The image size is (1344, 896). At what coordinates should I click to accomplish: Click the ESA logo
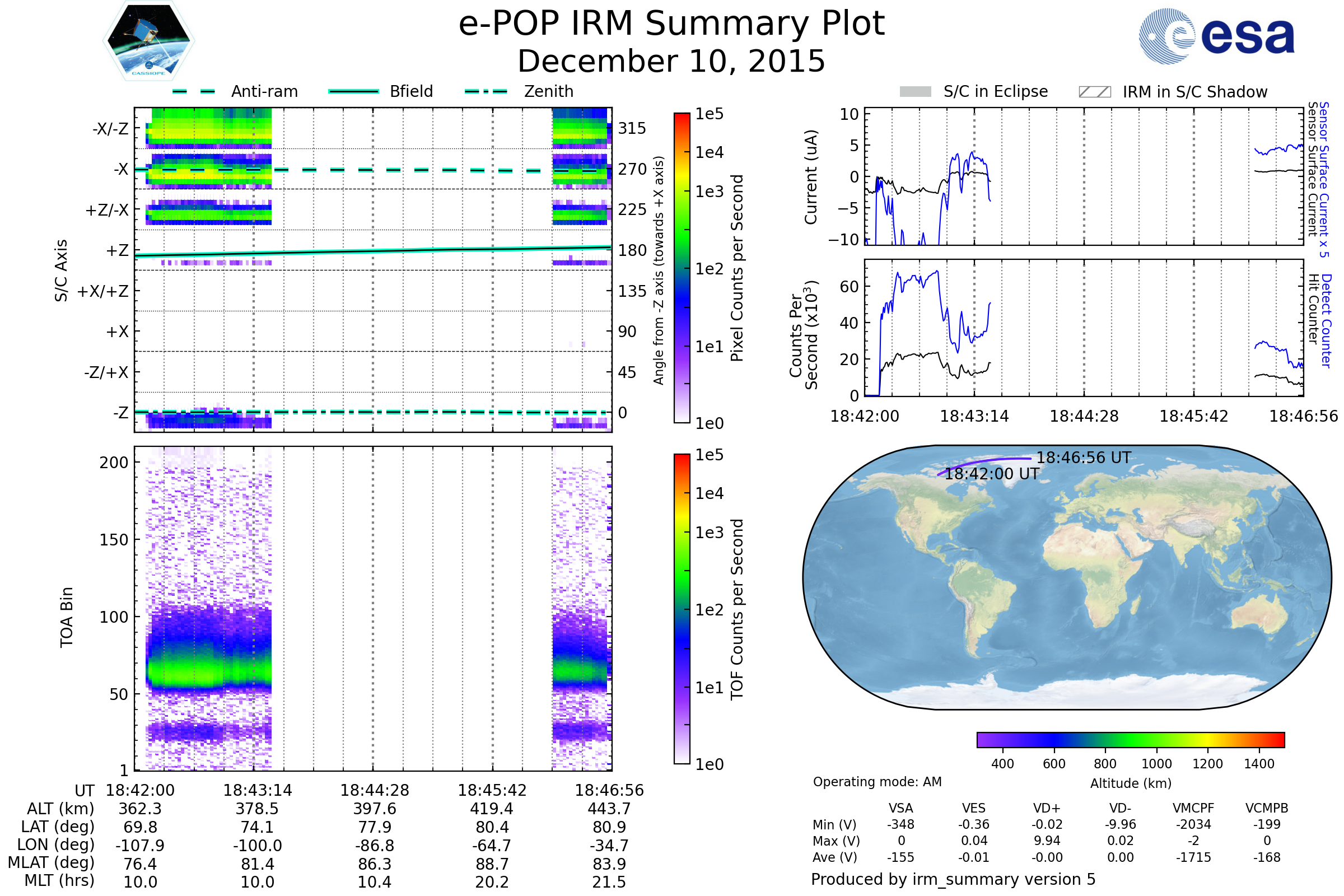1216,36
